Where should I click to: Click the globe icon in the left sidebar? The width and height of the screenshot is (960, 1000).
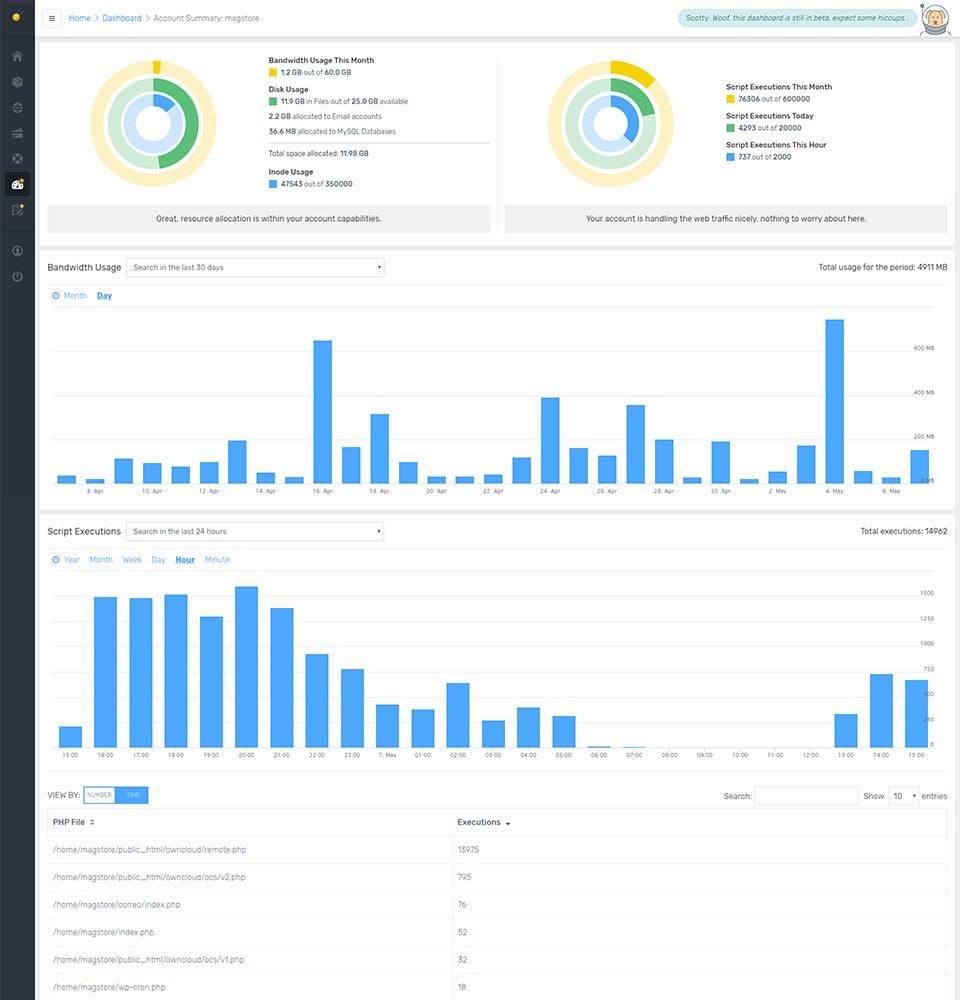click(17, 107)
